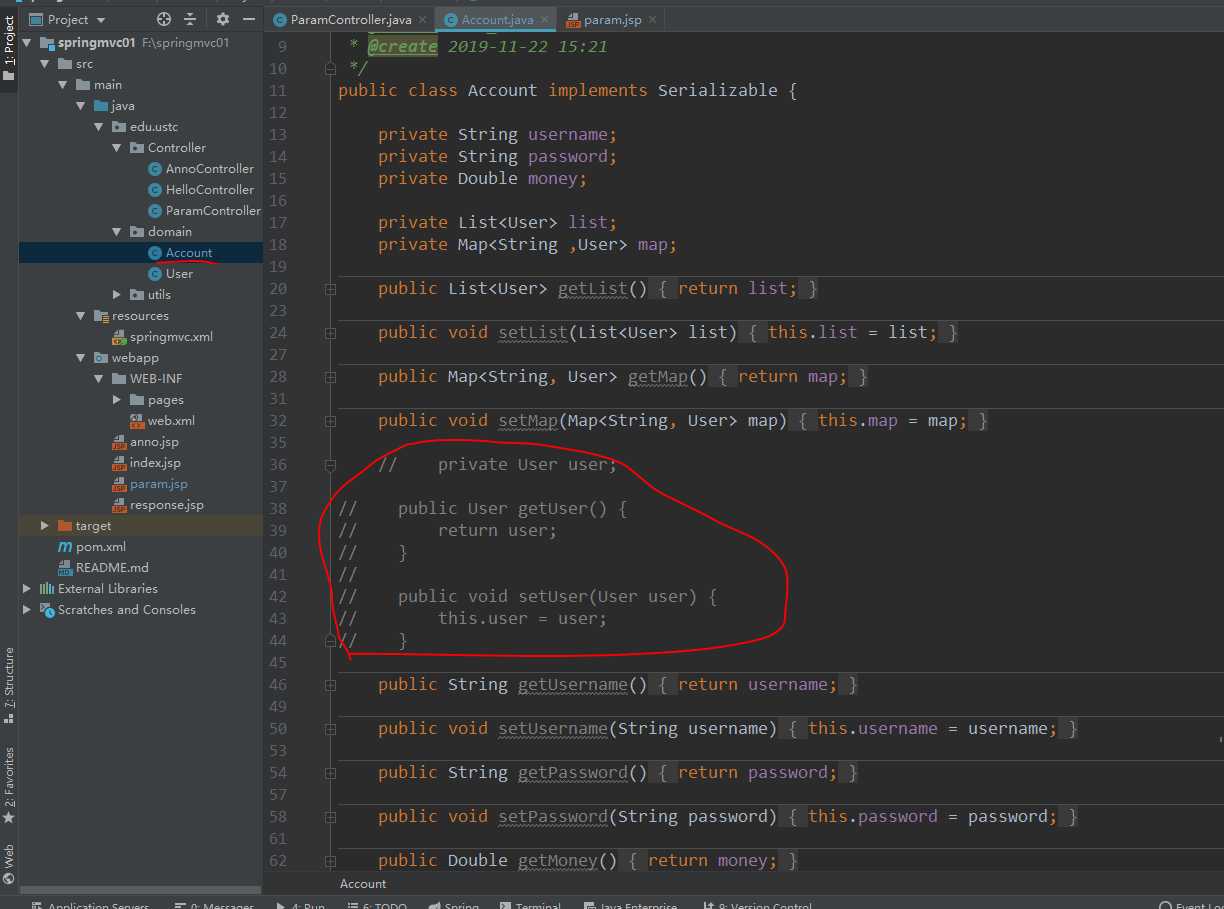Collapse the domain package
This screenshot has height=909, width=1224.
click(x=117, y=232)
